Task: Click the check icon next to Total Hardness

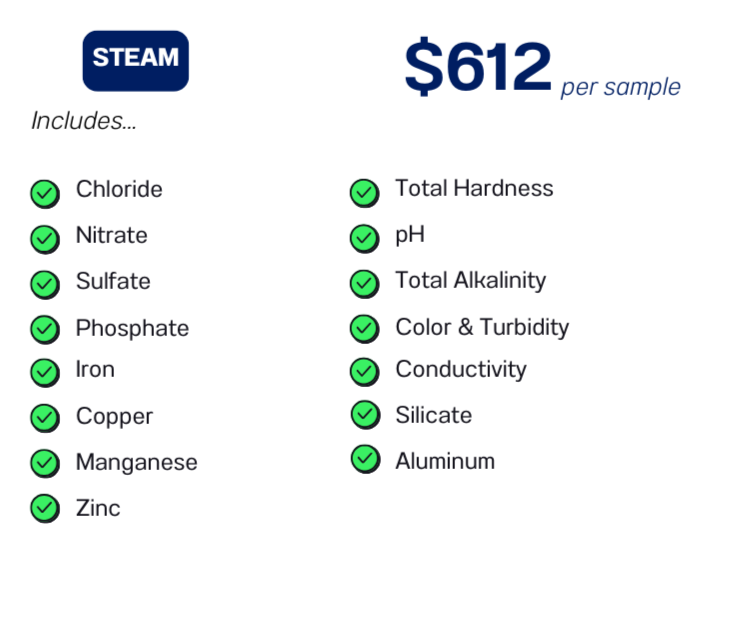Action: [x=365, y=193]
